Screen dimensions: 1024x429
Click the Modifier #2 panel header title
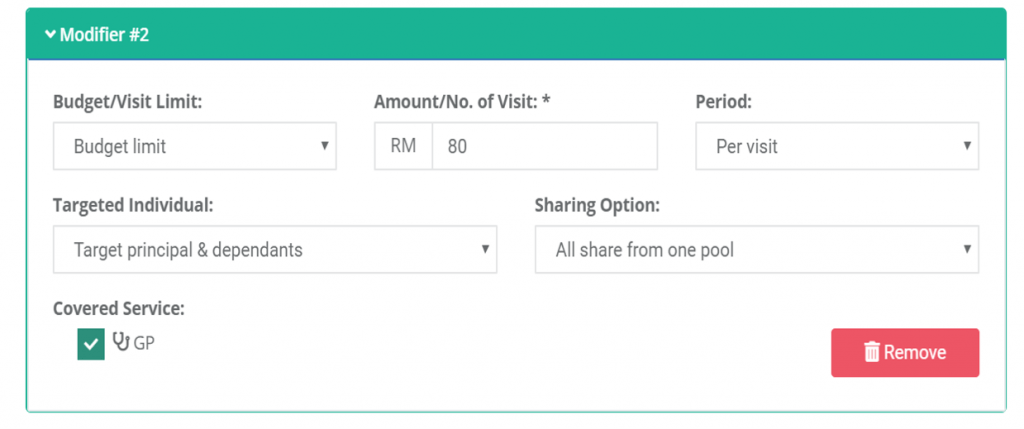coord(104,35)
